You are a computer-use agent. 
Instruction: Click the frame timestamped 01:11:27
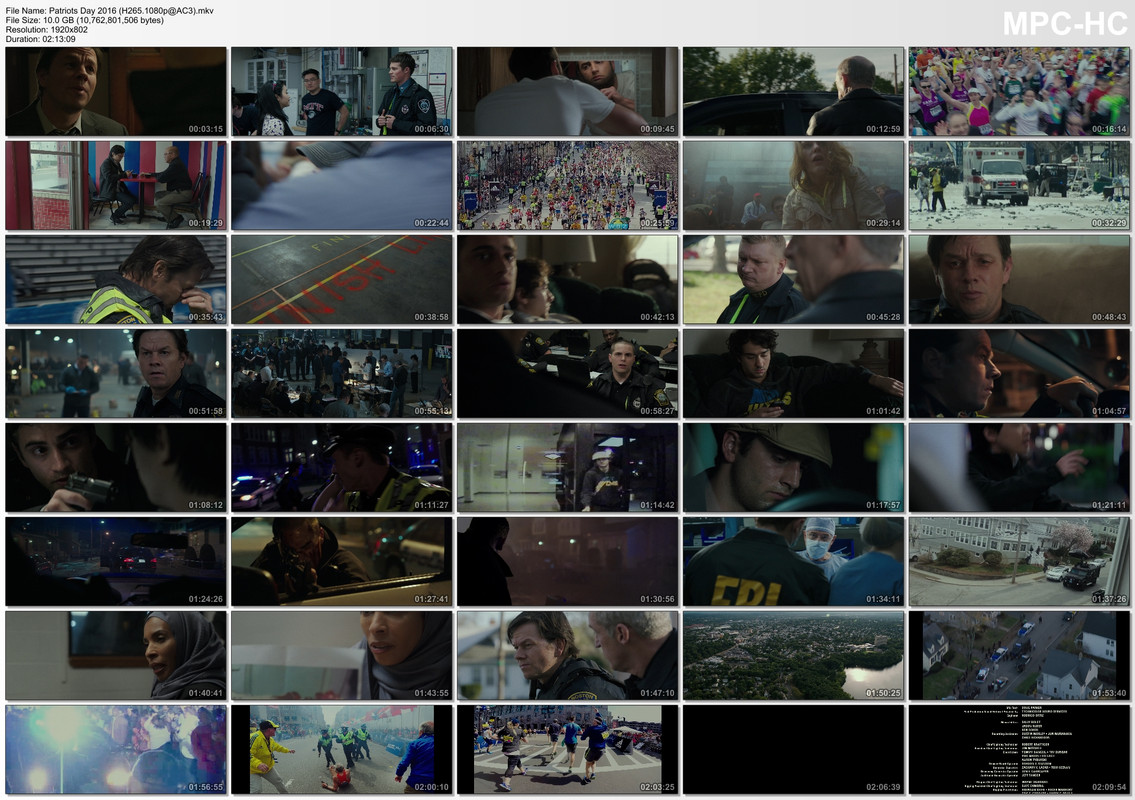pyautogui.click(x=342, y=468)
